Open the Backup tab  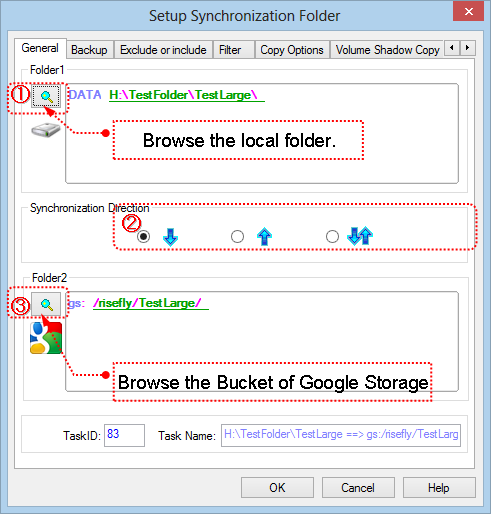(x=89, y=50)
